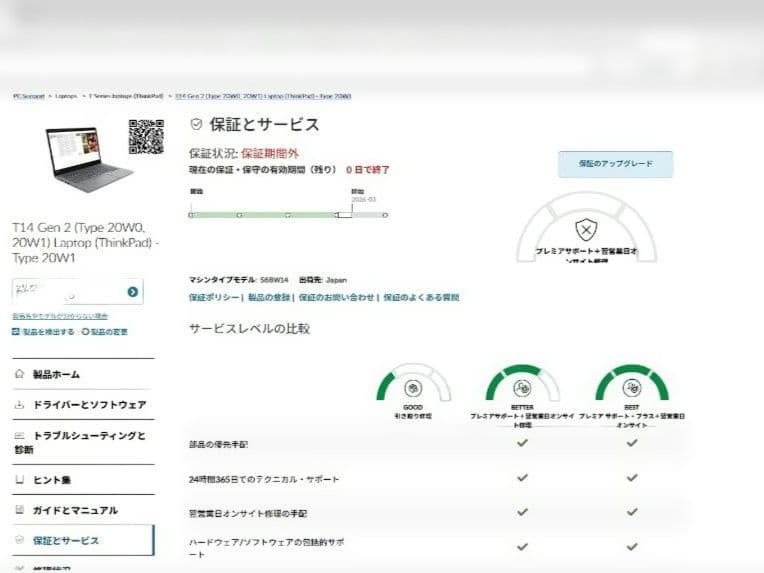Click the BETTER service level gauge icon
Image resolution: width=764 pixels, height=573 pixels.
pyautogui.click(x=522, y=388)
